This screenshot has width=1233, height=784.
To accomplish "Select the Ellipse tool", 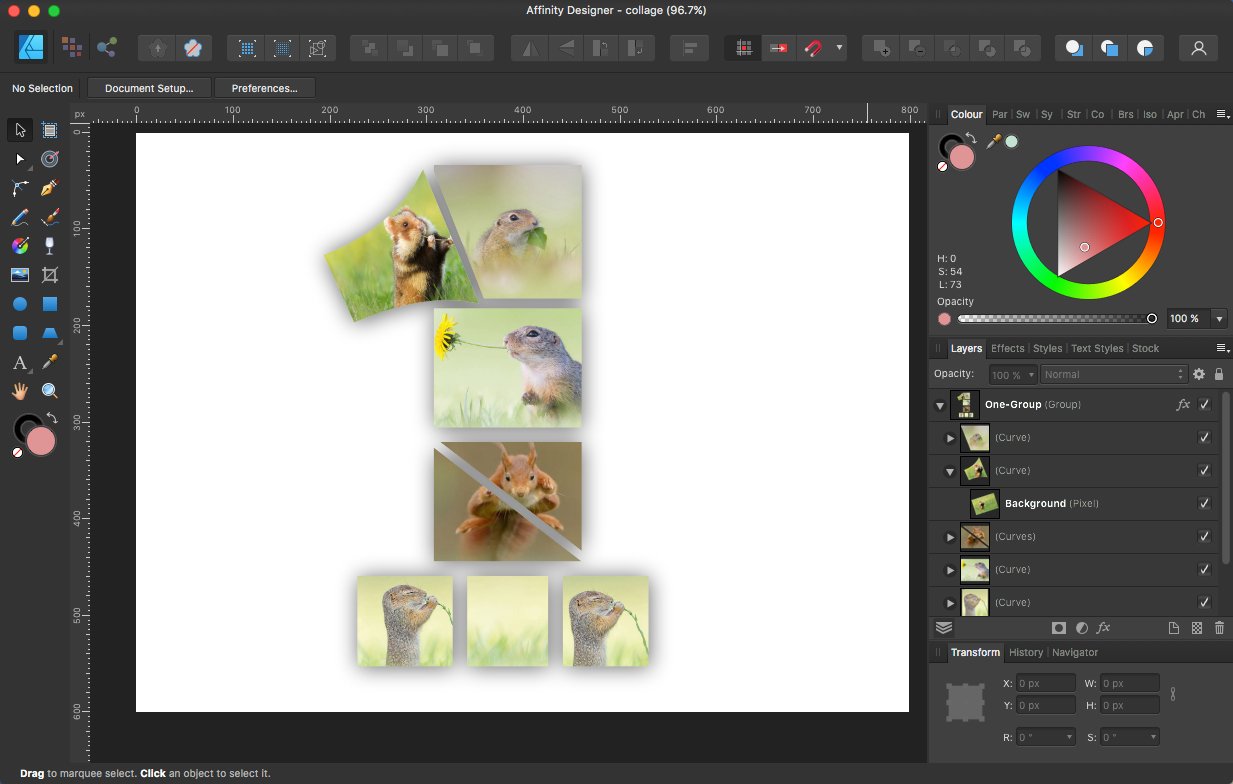I will [x=19, y=302].
